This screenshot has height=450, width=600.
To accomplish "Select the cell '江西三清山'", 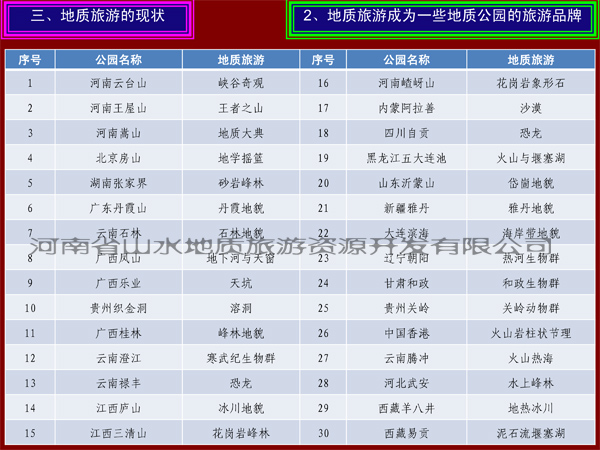I will click(119, 433).
